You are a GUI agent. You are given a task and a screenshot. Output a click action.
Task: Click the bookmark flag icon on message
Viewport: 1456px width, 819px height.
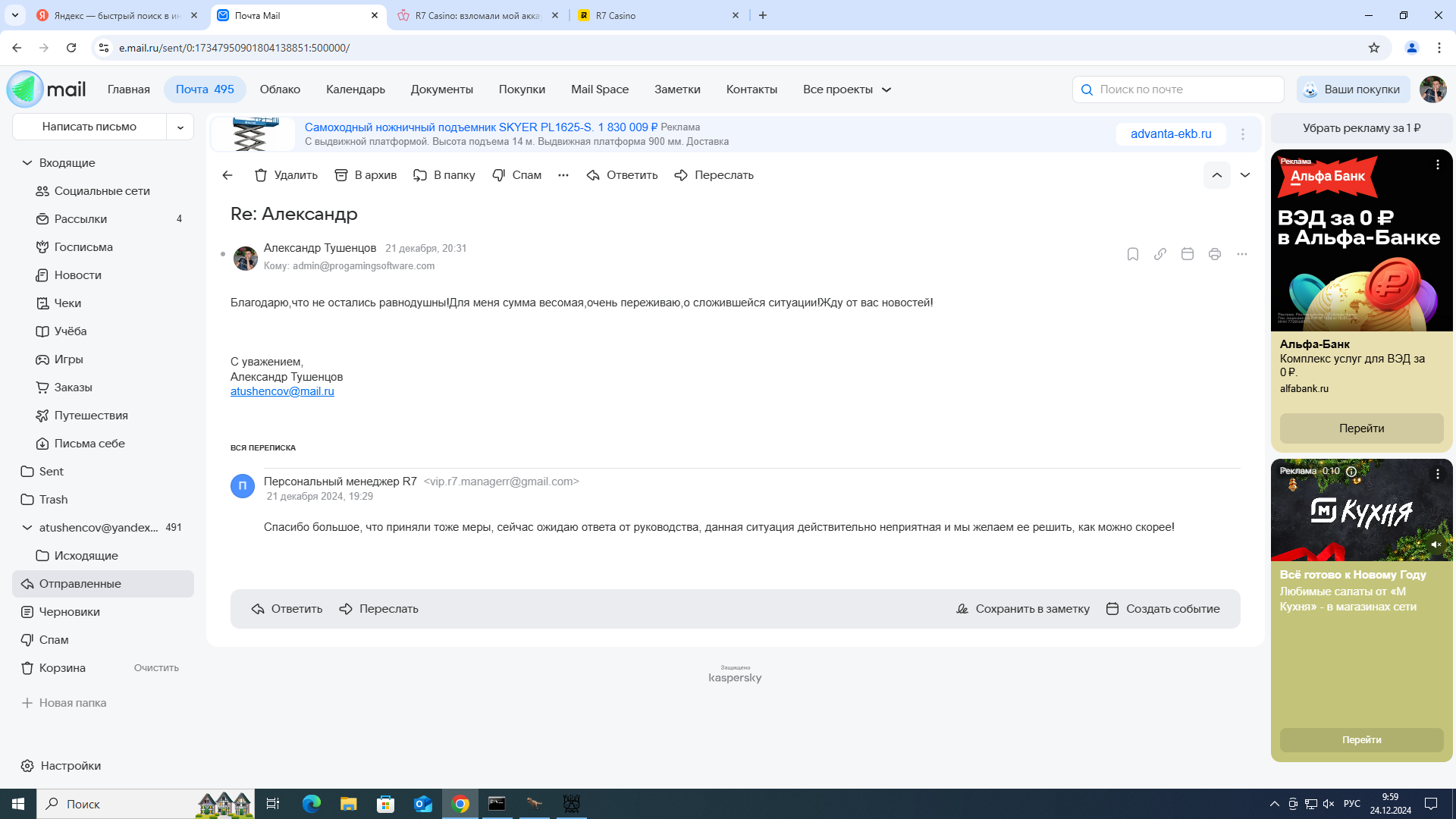pos(1133,254)
